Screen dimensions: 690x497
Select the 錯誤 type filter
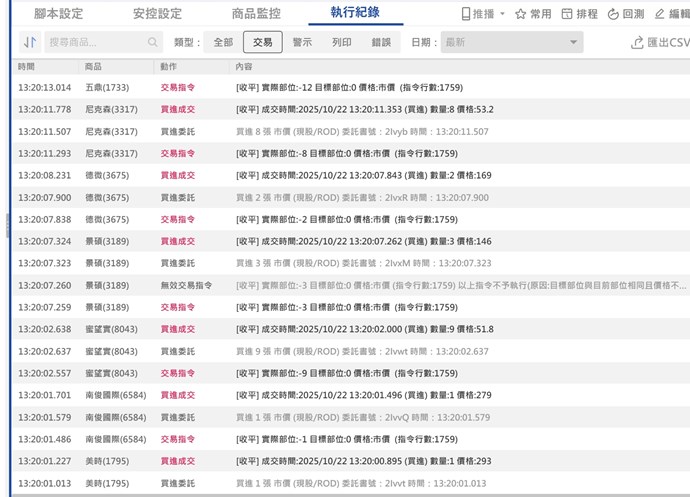click(x=381, y=43)
